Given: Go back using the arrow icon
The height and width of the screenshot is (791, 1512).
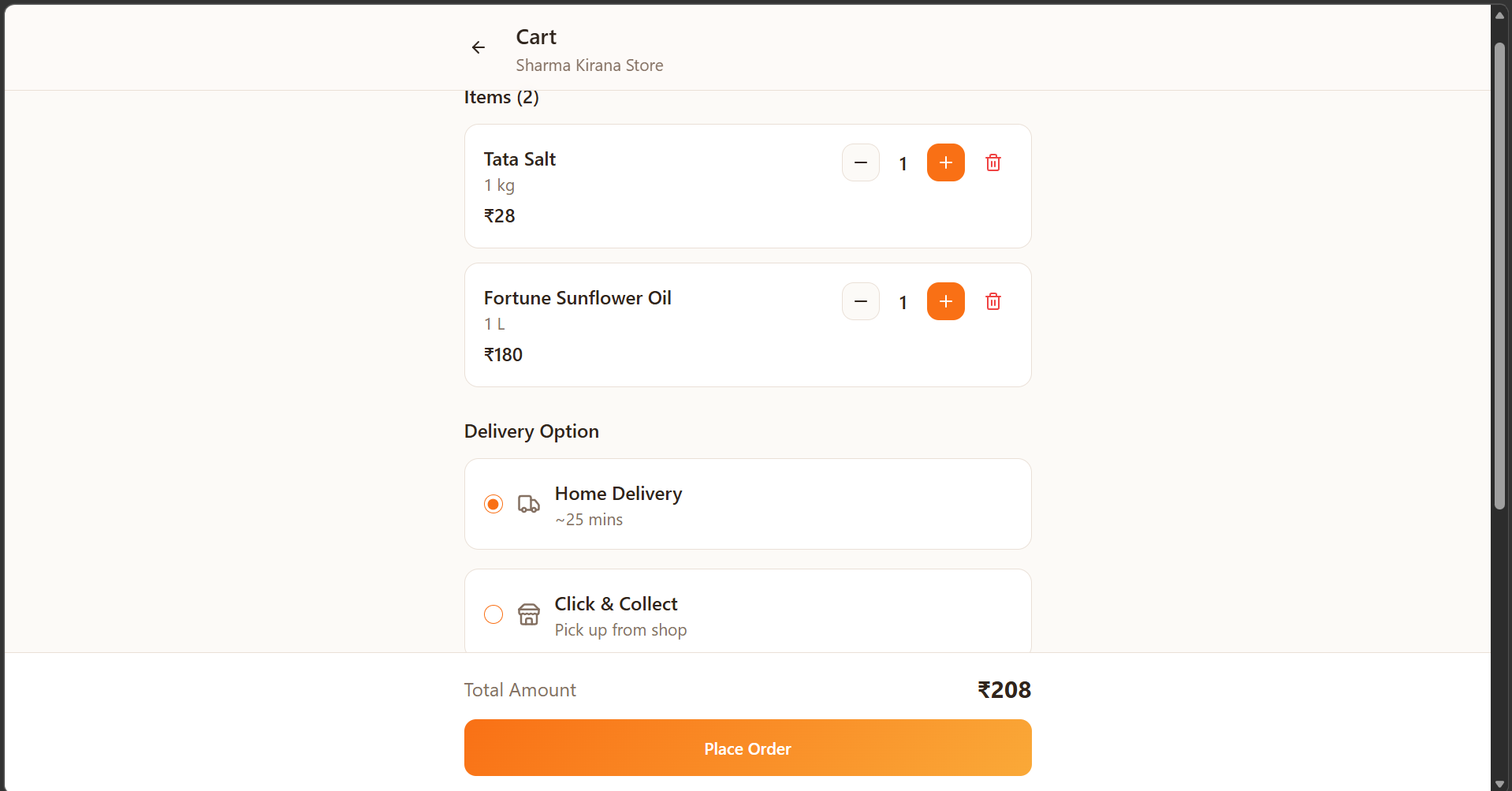Looking at the screenshot, I should (478, 47).
